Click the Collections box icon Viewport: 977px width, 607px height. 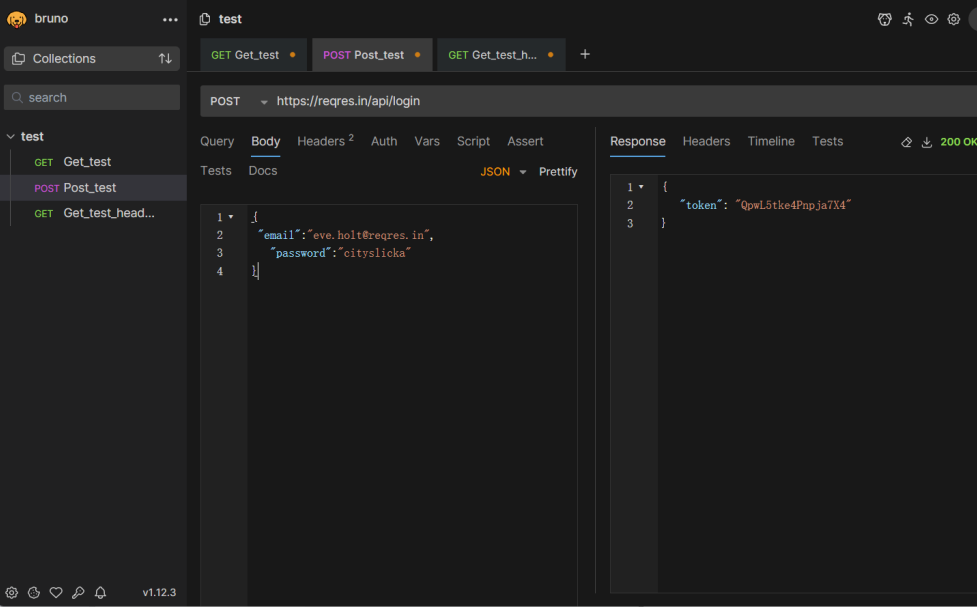[19, 59]
